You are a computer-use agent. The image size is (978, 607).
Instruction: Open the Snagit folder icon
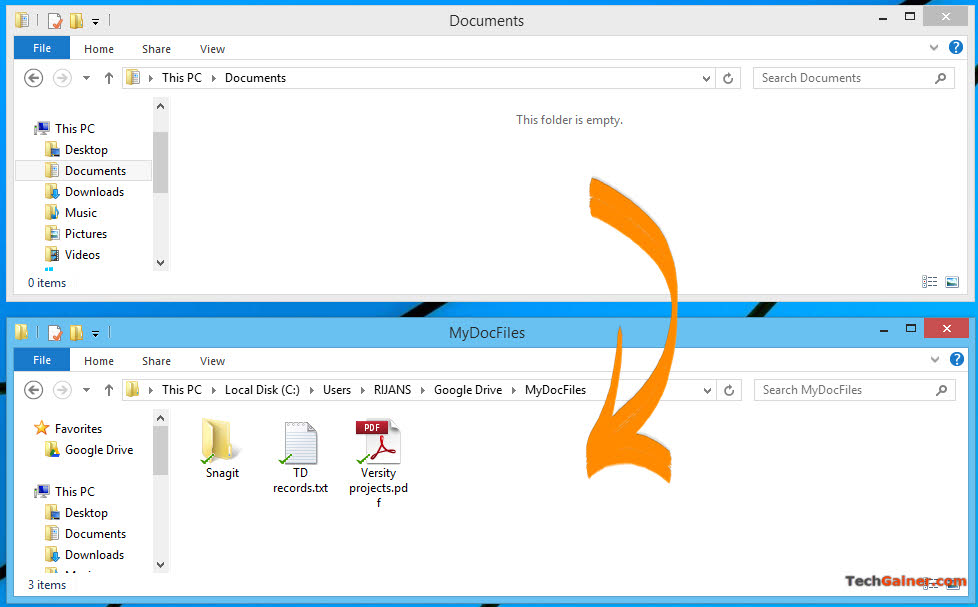pyautogui.click(x=216, y=441)
